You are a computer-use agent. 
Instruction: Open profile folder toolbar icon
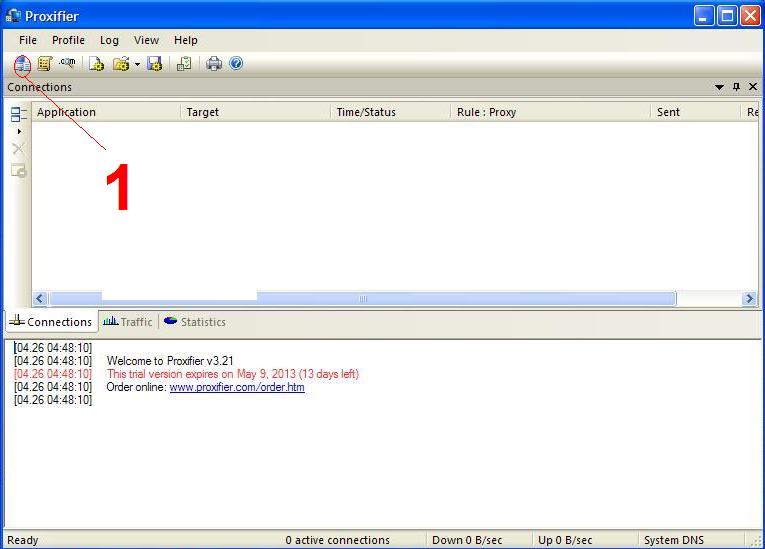point(121,64)
